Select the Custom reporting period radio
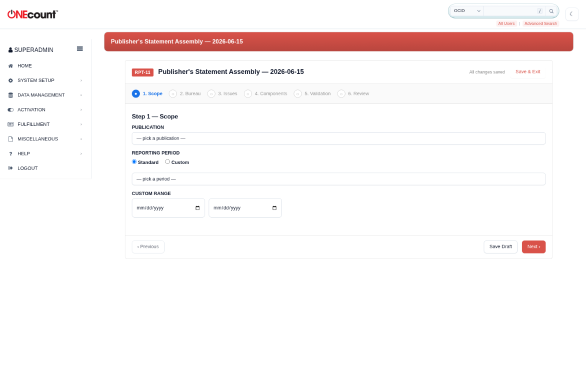The height and width of the screenshot is (366, 586). click(x=167, y=162)
